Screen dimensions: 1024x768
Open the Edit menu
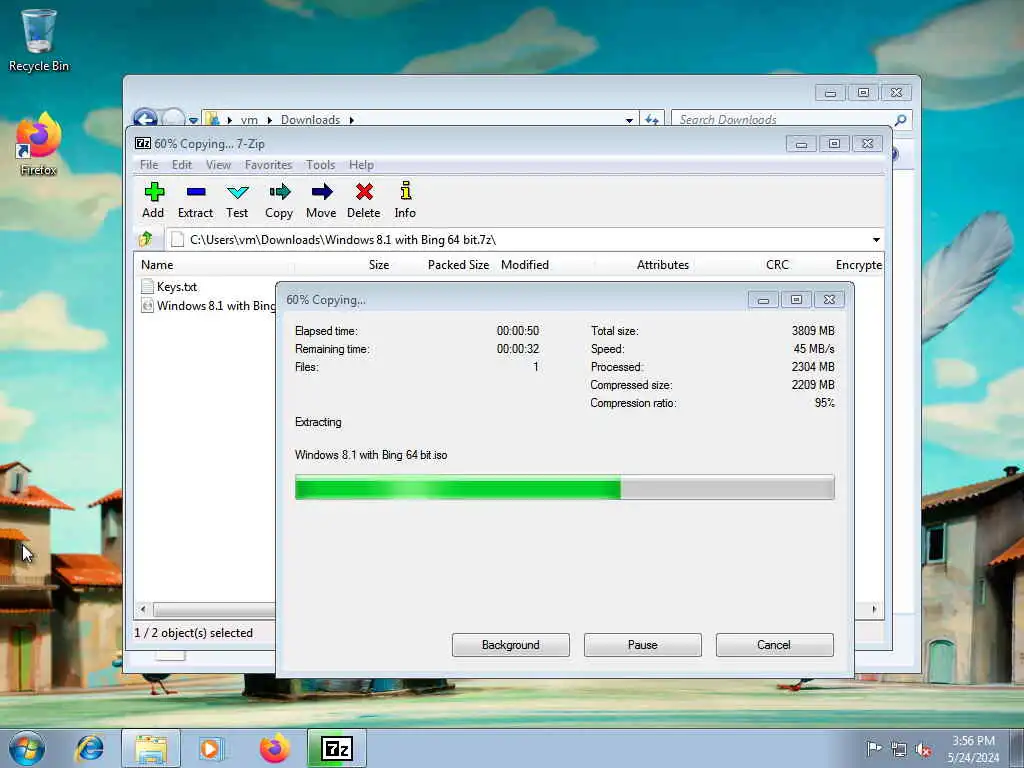[x=182, y=165]
